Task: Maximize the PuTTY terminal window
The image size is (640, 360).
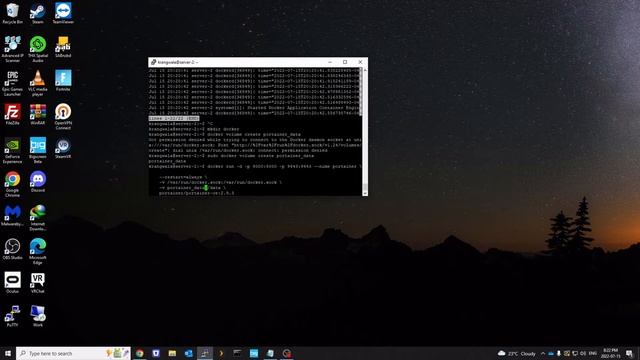Action: (x=345, y=62)
